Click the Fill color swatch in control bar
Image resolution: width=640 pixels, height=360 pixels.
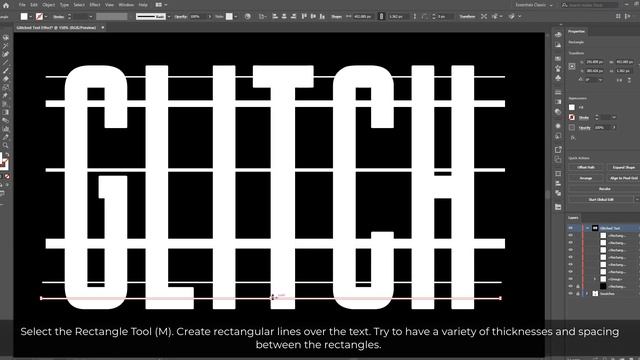click(24, 16)
